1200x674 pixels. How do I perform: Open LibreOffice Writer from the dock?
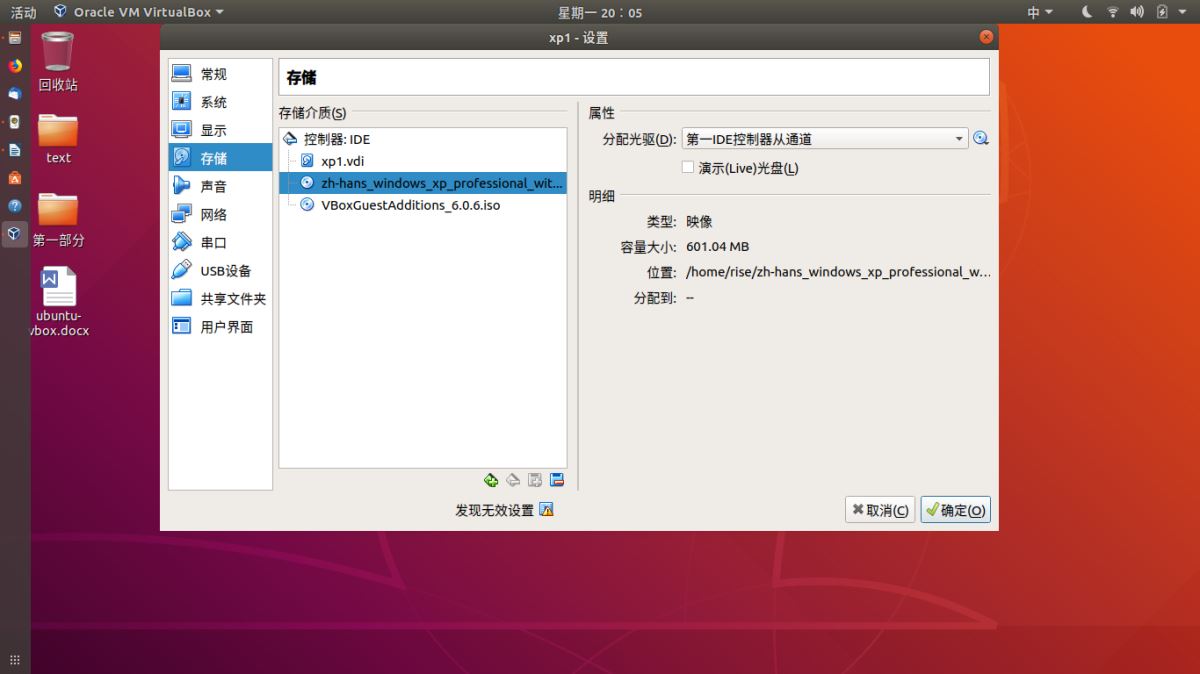(14, 150)
